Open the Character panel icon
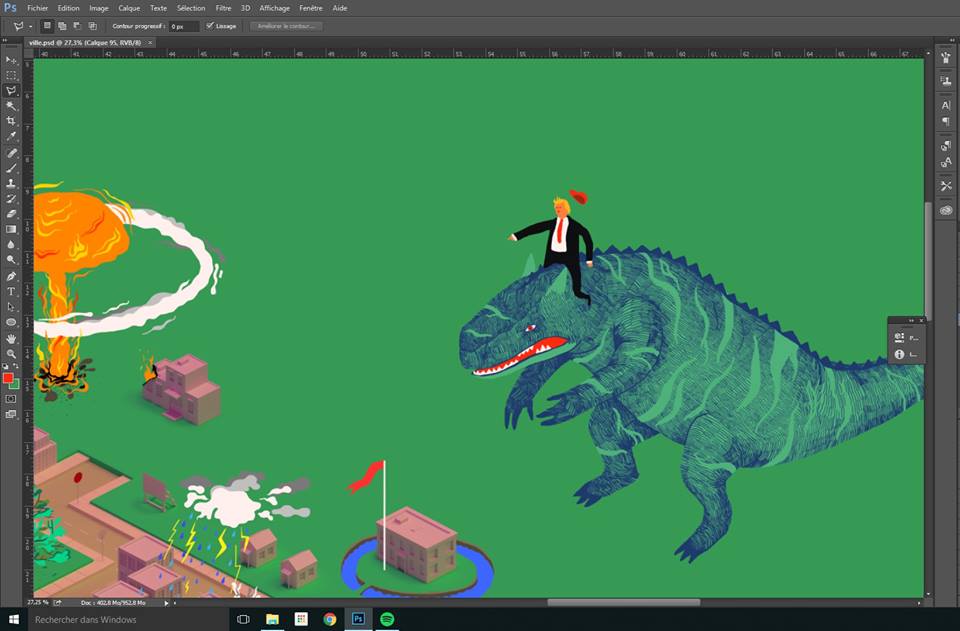960x631 pixels. point(946,105)
